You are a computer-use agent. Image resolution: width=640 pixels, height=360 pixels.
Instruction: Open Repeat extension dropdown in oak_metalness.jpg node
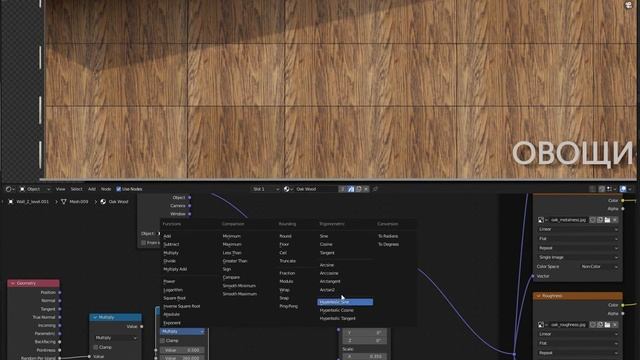pos(578,248)
